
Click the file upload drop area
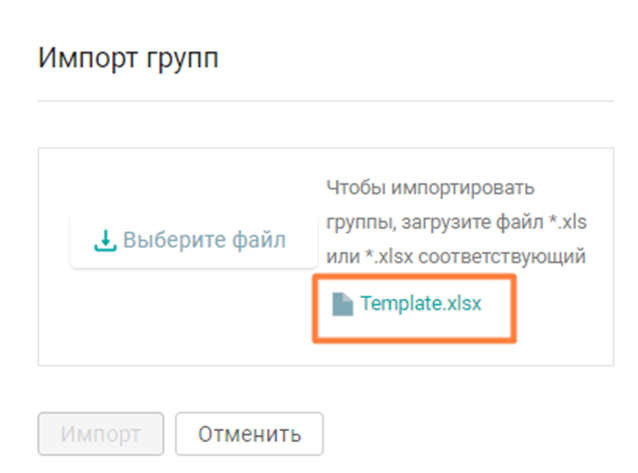[x=326, y=257]
